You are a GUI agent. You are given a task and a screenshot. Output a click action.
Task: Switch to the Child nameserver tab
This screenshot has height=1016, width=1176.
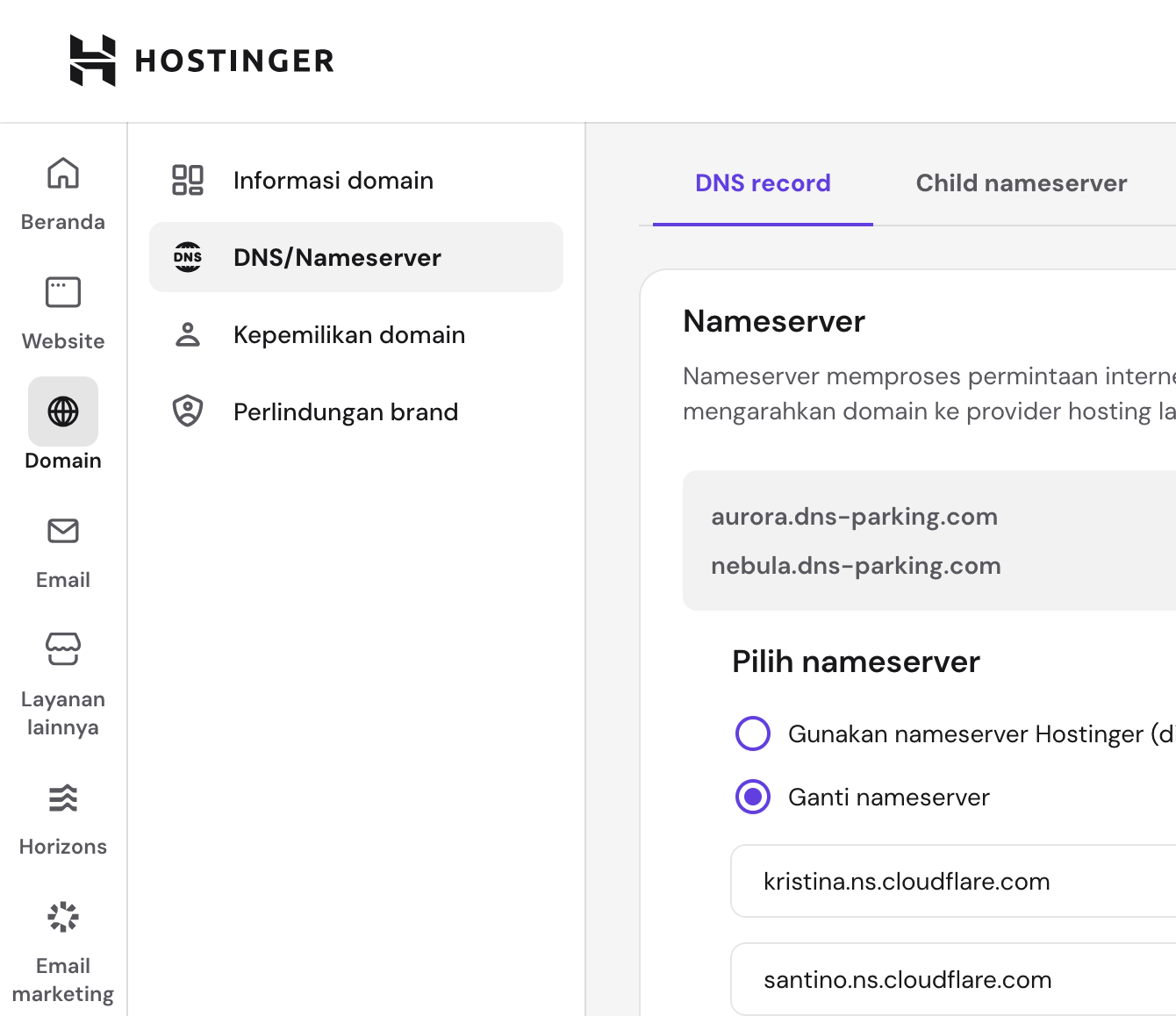pos(1022,182)
